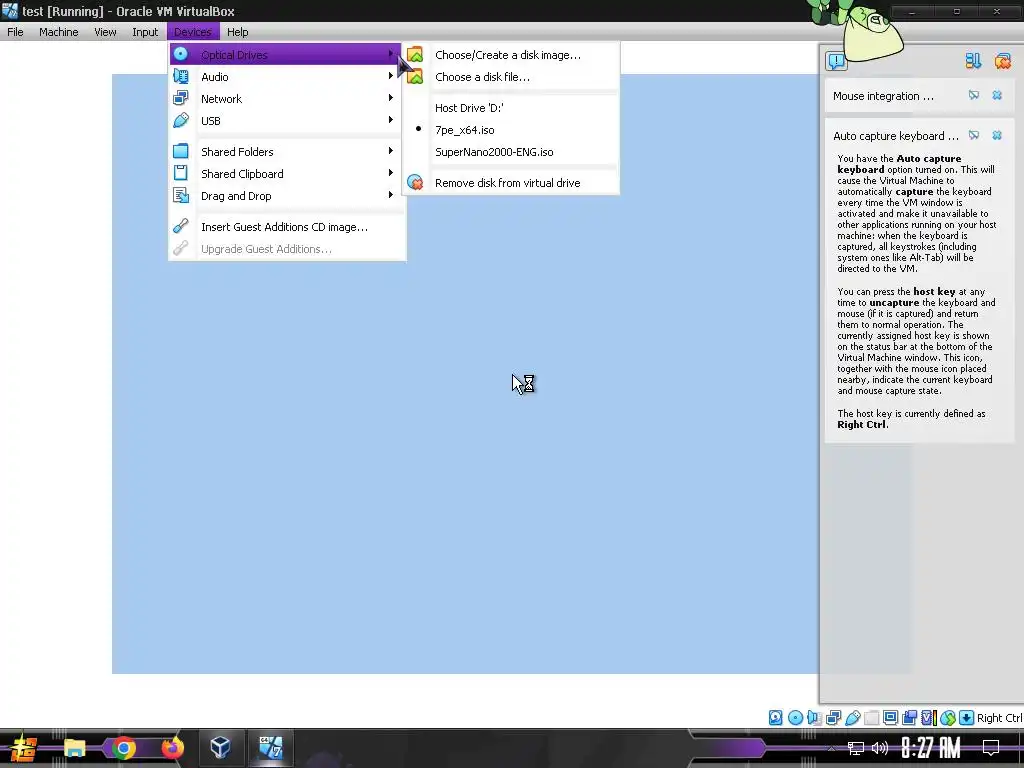The width and height of the screenshot is (1024, 768).
Task: Launch Google Chrome from taskbar
Action: [123, 748]
